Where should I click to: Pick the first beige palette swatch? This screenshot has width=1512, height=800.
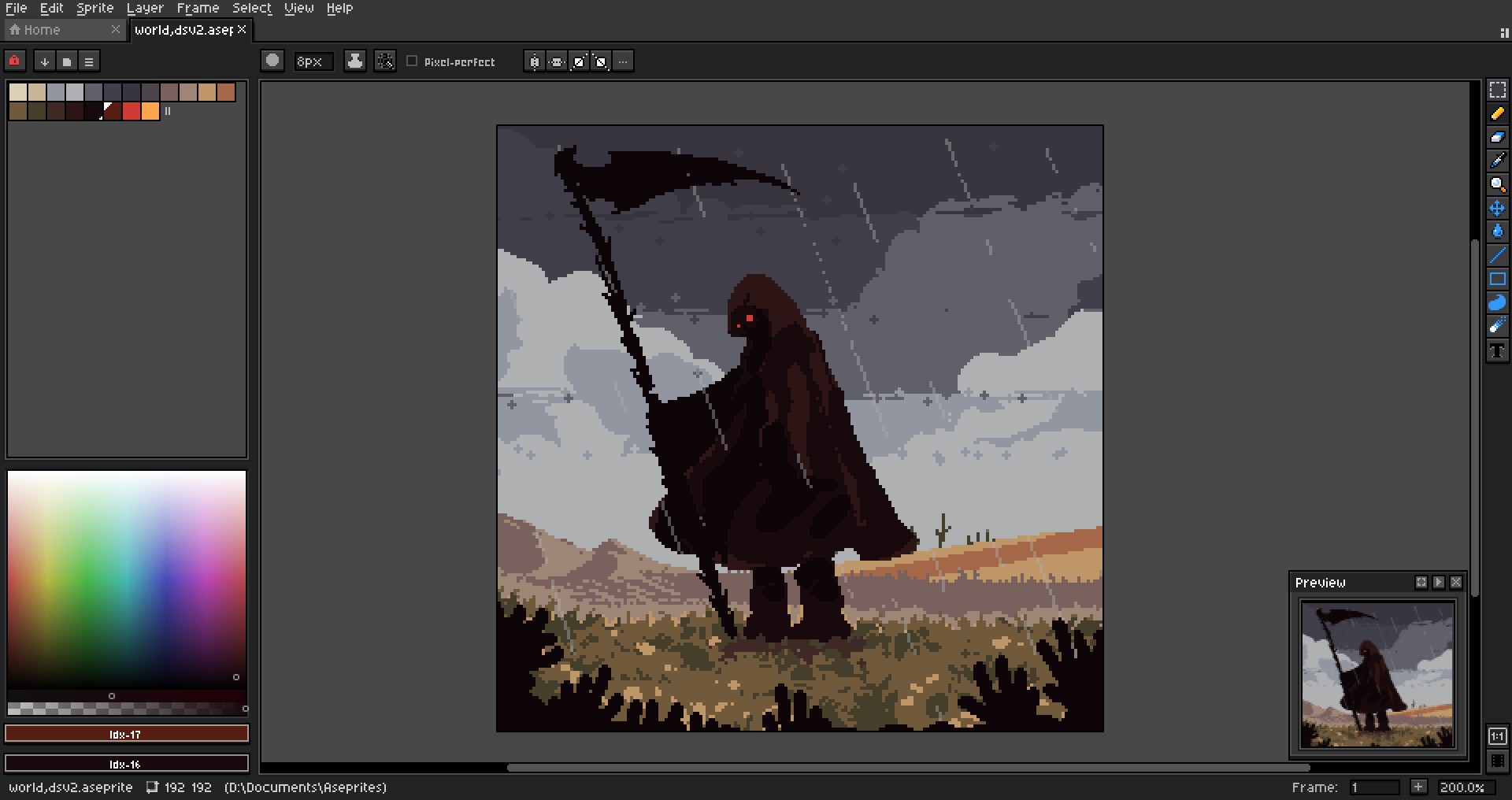[x=18, y=92]
